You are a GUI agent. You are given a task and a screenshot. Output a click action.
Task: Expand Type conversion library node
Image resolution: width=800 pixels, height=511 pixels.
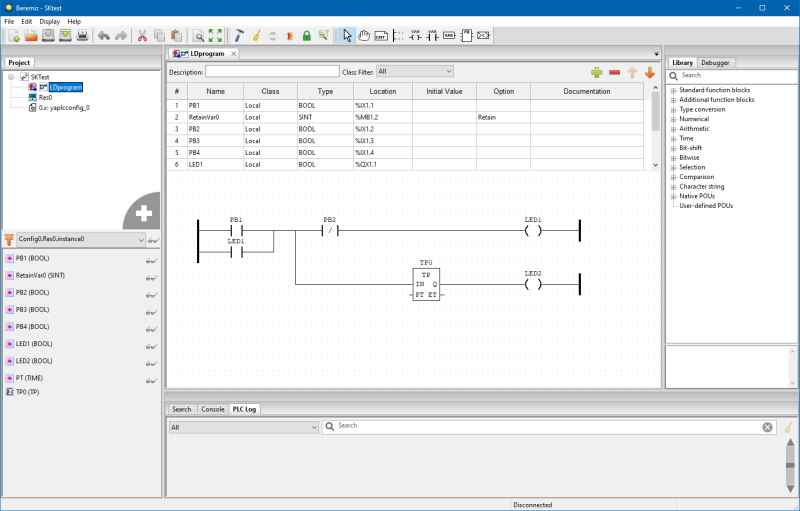pos(673,110)
